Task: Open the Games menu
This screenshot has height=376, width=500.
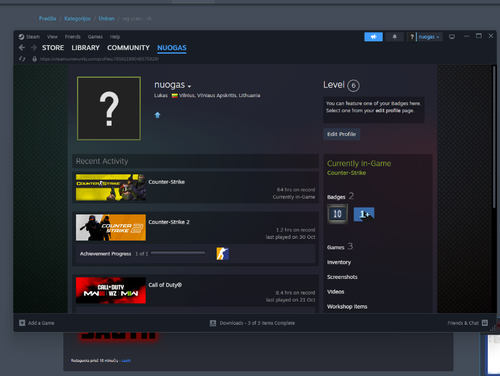Action: 95,37
